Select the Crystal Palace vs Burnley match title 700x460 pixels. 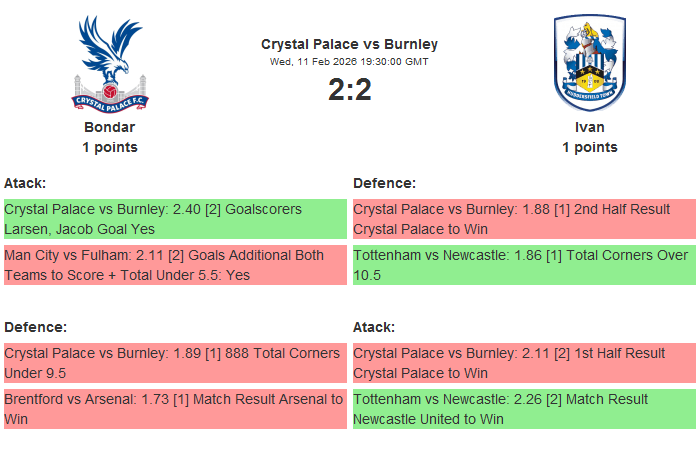pyautogui.click(x=349, y=44)
